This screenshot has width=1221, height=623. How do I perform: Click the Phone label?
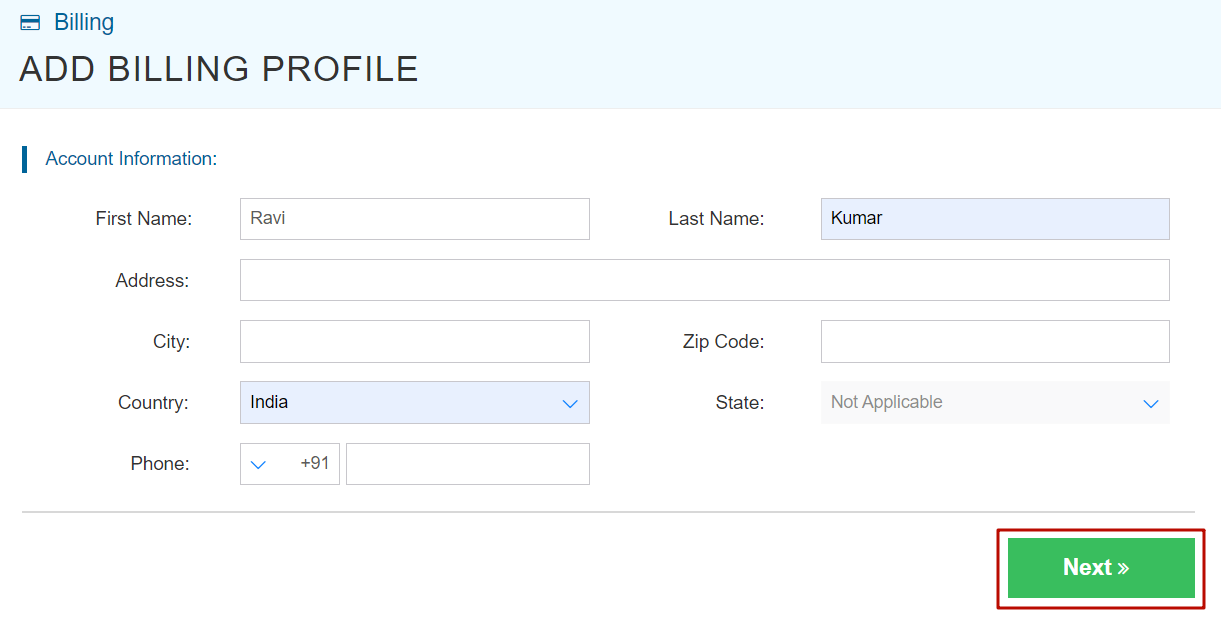(160, 463)
